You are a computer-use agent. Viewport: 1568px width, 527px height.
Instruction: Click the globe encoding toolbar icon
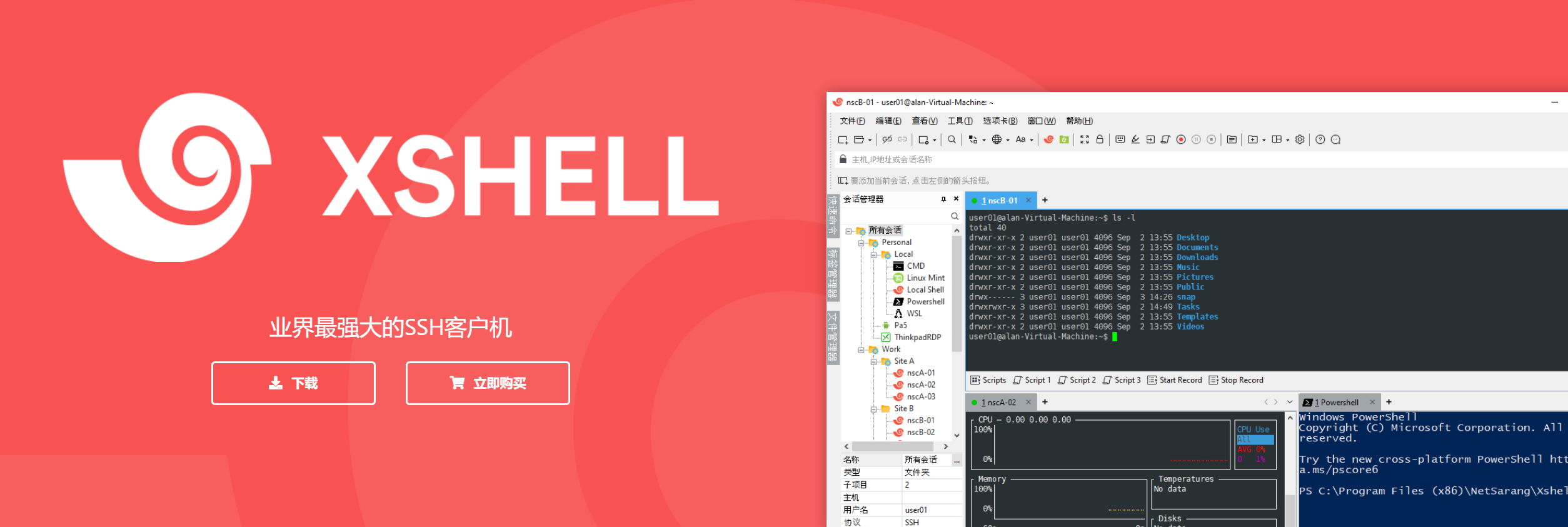point(997,140)
